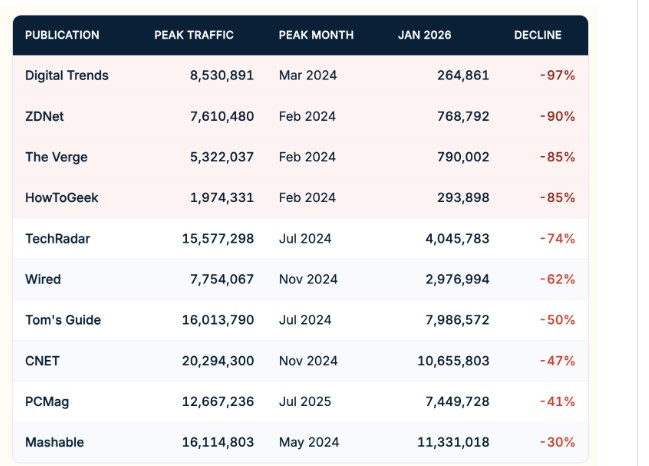Sort by the PEAK TRAFFIC column header
Viewport: 649px width, 466px height.
[x=194, y=35]
